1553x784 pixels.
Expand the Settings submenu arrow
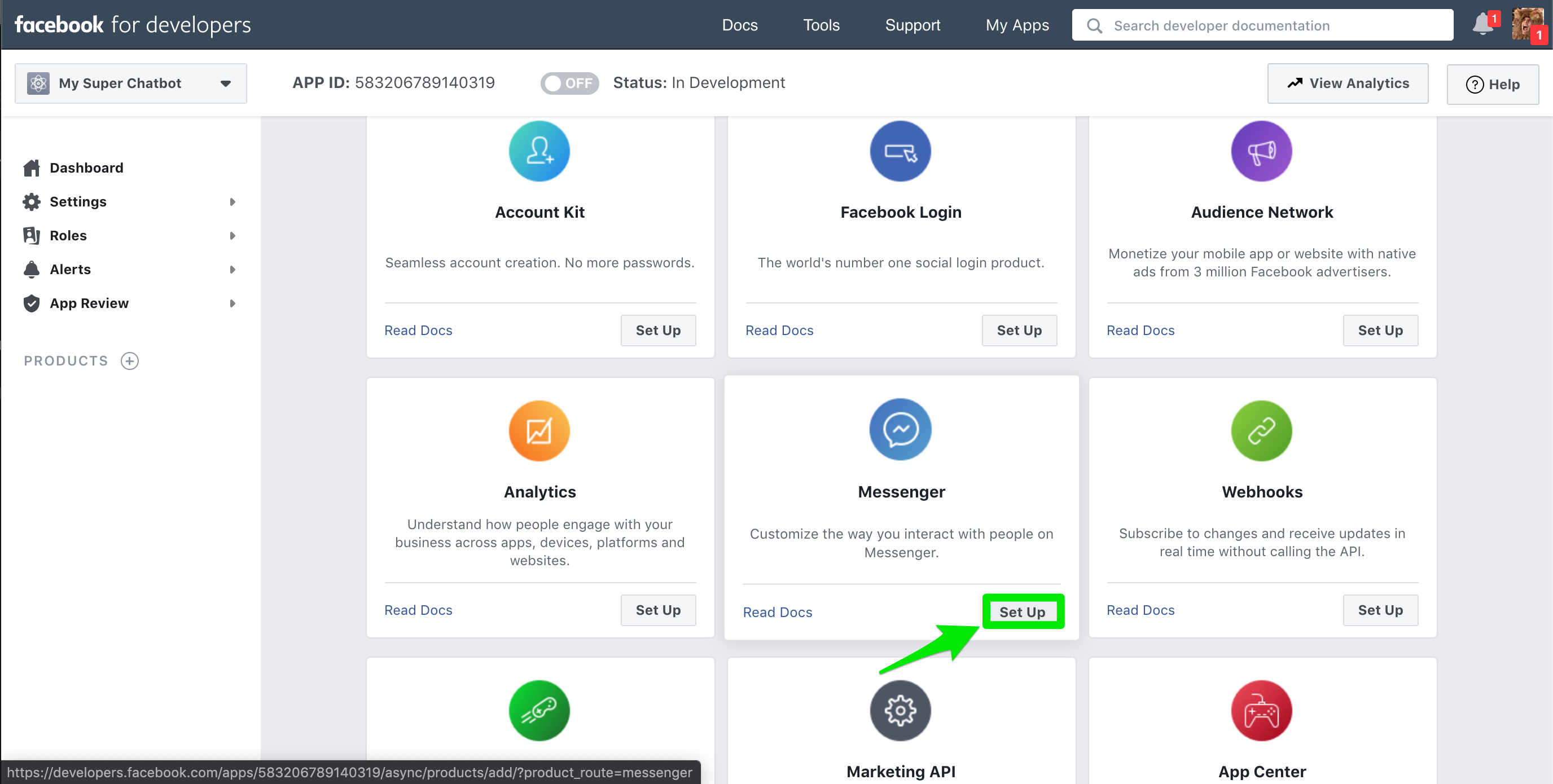232,201
